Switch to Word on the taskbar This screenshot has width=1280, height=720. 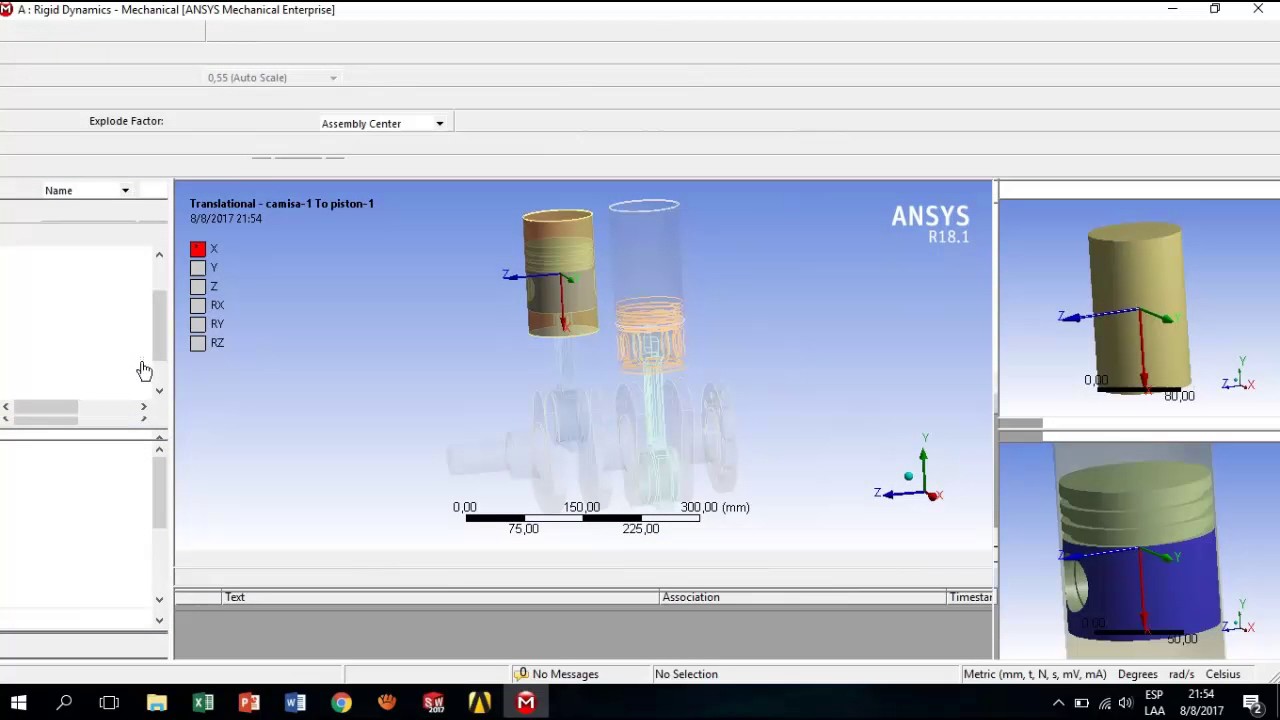point(295,703)
